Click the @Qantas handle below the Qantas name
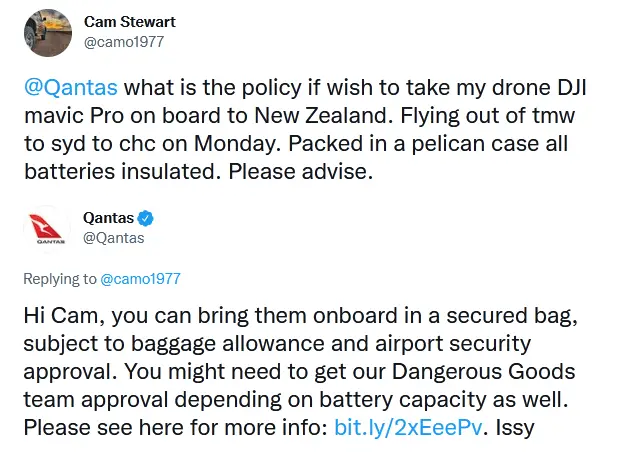 tap(114, 237)
